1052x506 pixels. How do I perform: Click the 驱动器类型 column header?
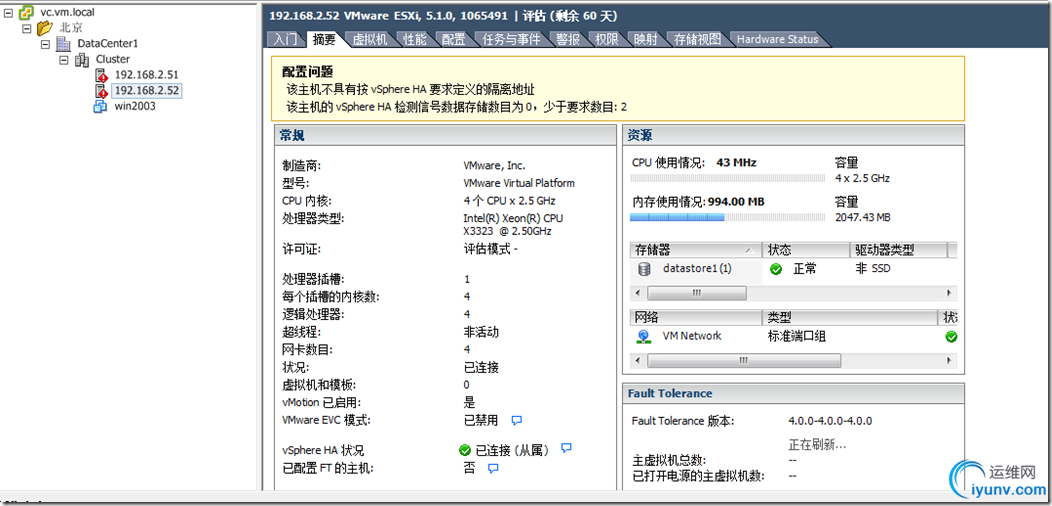tap(898, 250)
